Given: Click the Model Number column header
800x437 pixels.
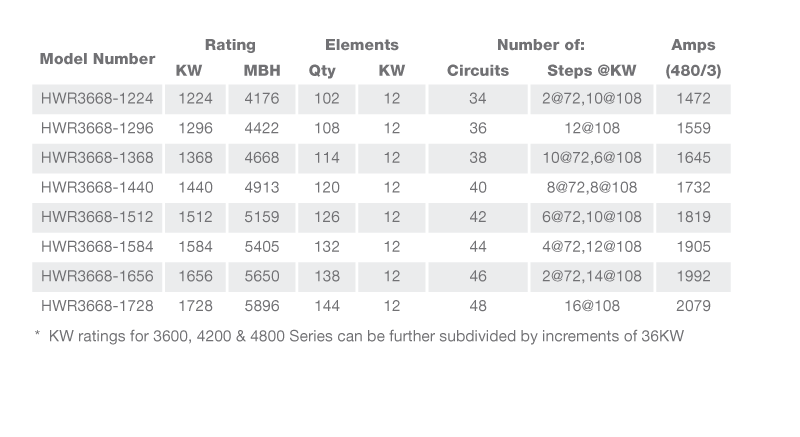Looking at the screenshot, I should pyautogui.click(x=97, y=59).
